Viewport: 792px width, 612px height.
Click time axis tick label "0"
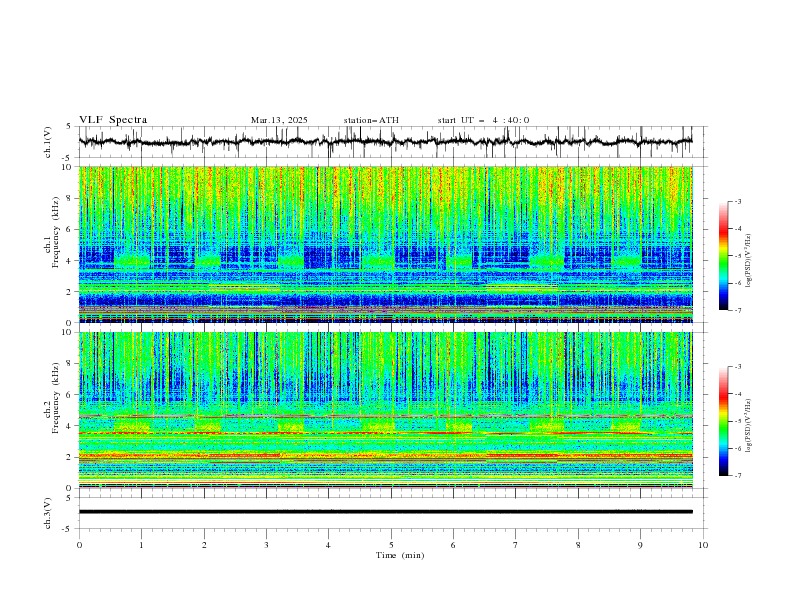coord(79,545)
